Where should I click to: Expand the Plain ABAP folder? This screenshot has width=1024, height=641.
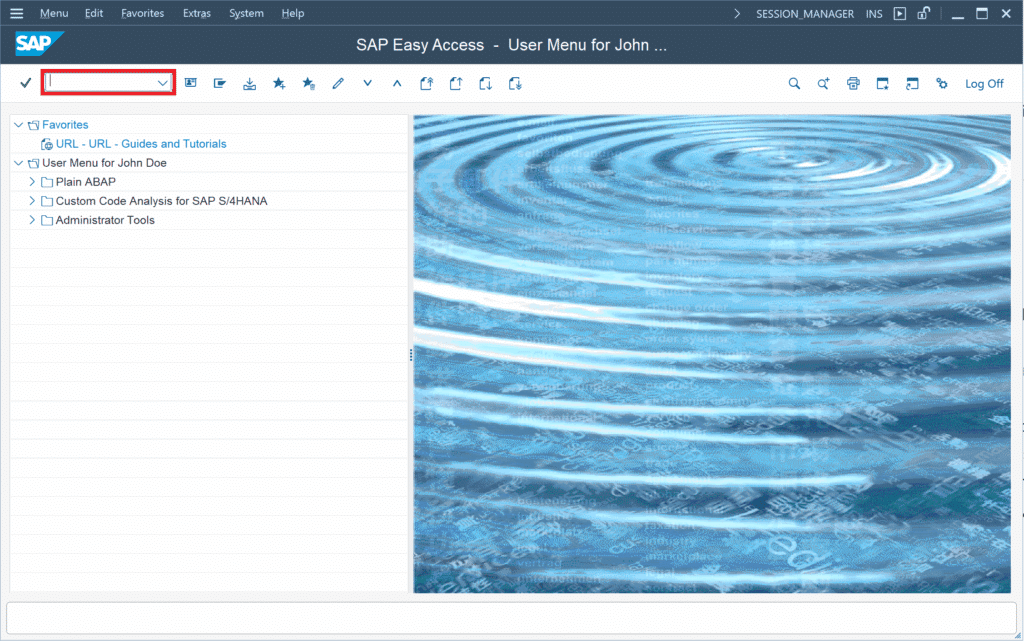[x=32, y=182]
